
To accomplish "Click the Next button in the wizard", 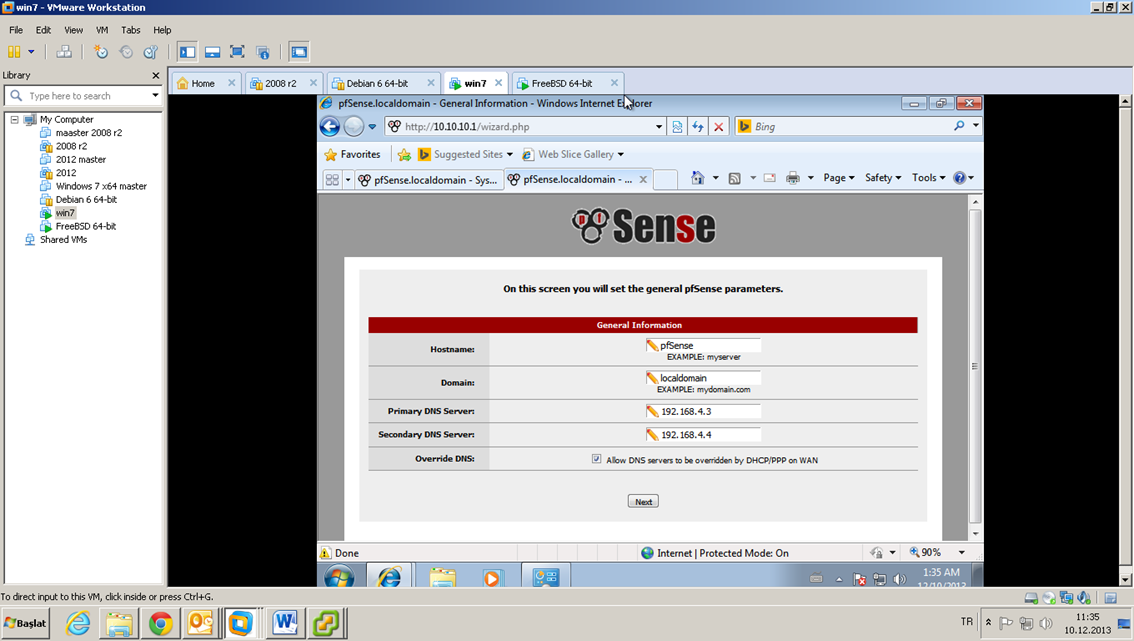I will (x=643, y=501).
